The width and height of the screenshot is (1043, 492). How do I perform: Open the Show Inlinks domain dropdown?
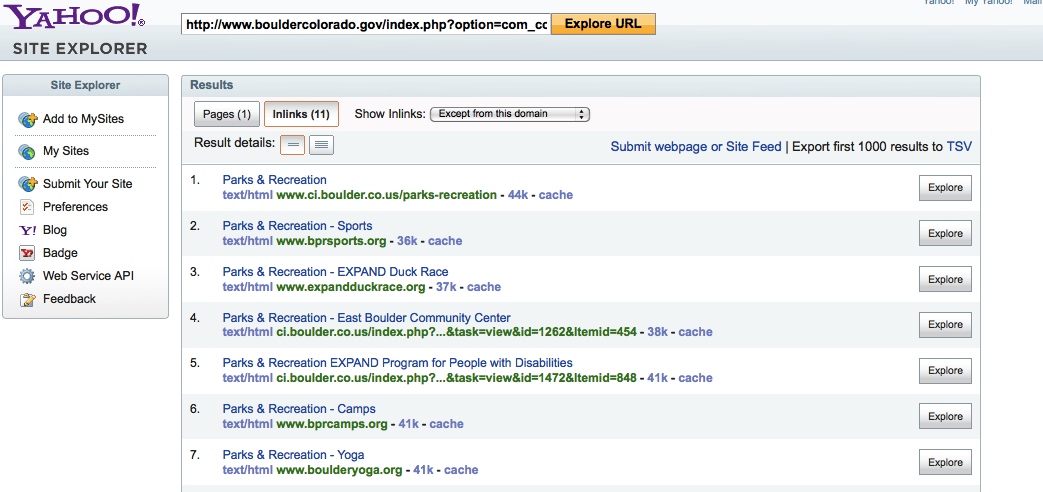point(510,114)
